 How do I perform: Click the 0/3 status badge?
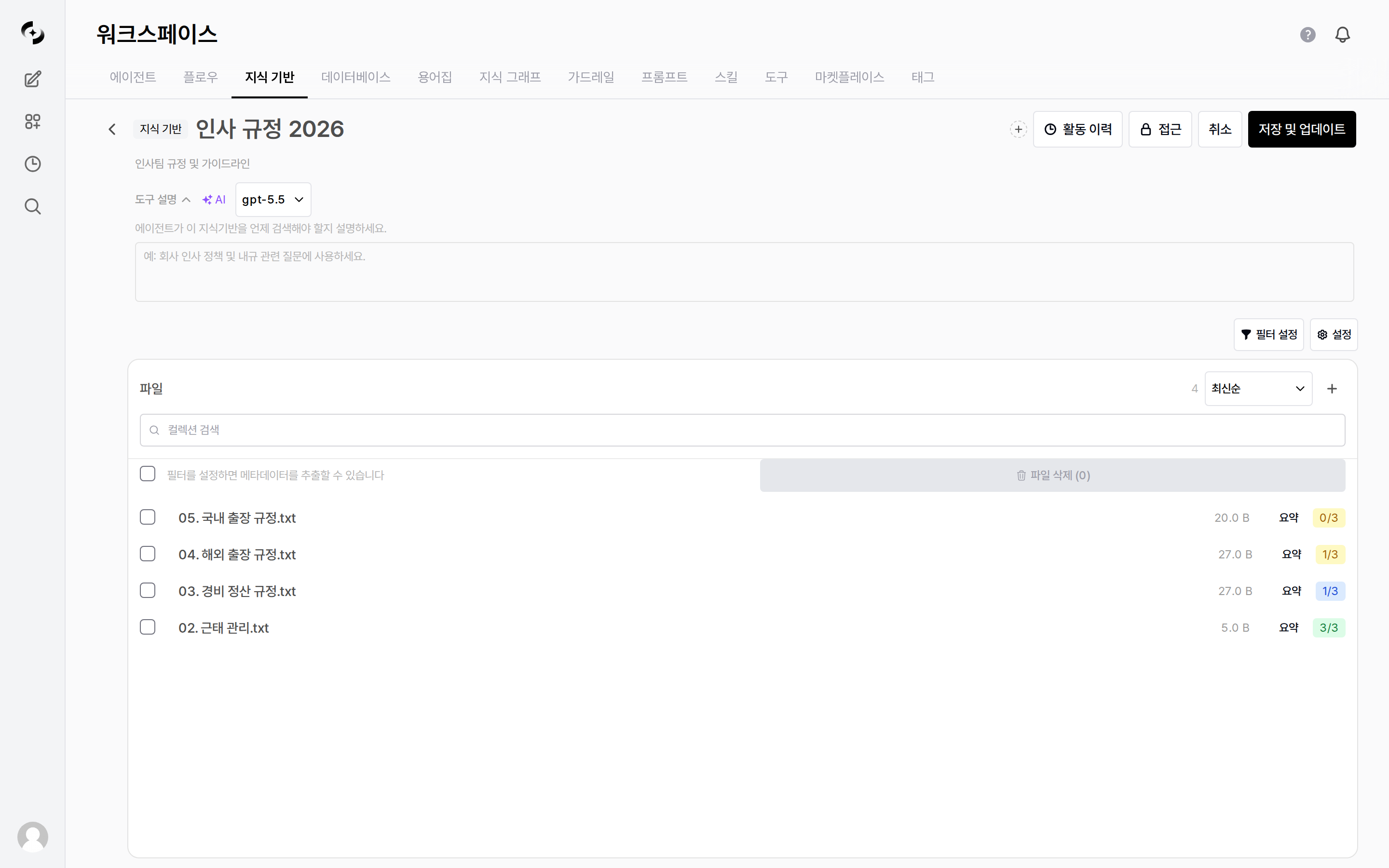1329,518
